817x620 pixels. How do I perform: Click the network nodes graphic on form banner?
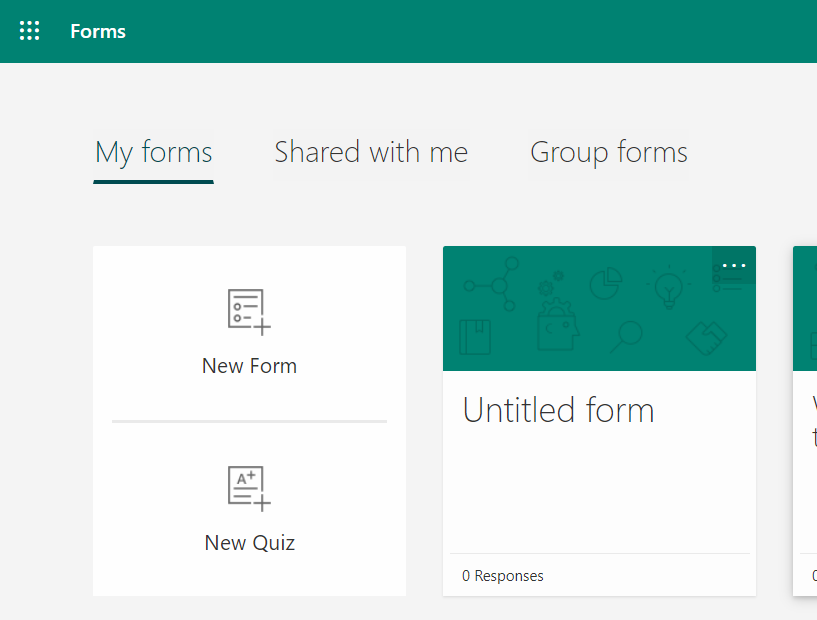pos(493,283)
